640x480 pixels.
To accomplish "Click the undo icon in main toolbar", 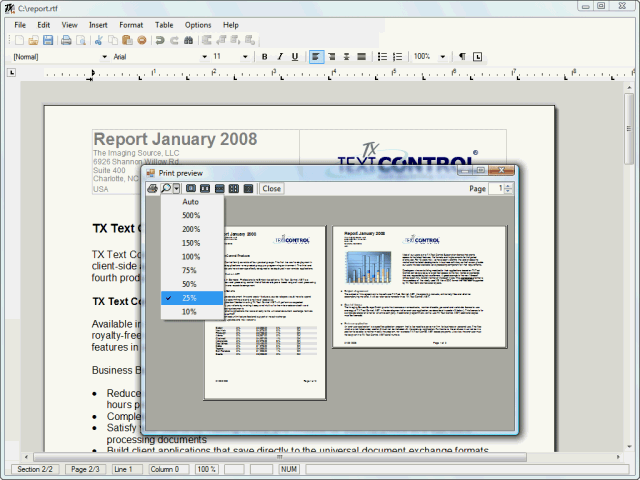I will tap(159, 40).
